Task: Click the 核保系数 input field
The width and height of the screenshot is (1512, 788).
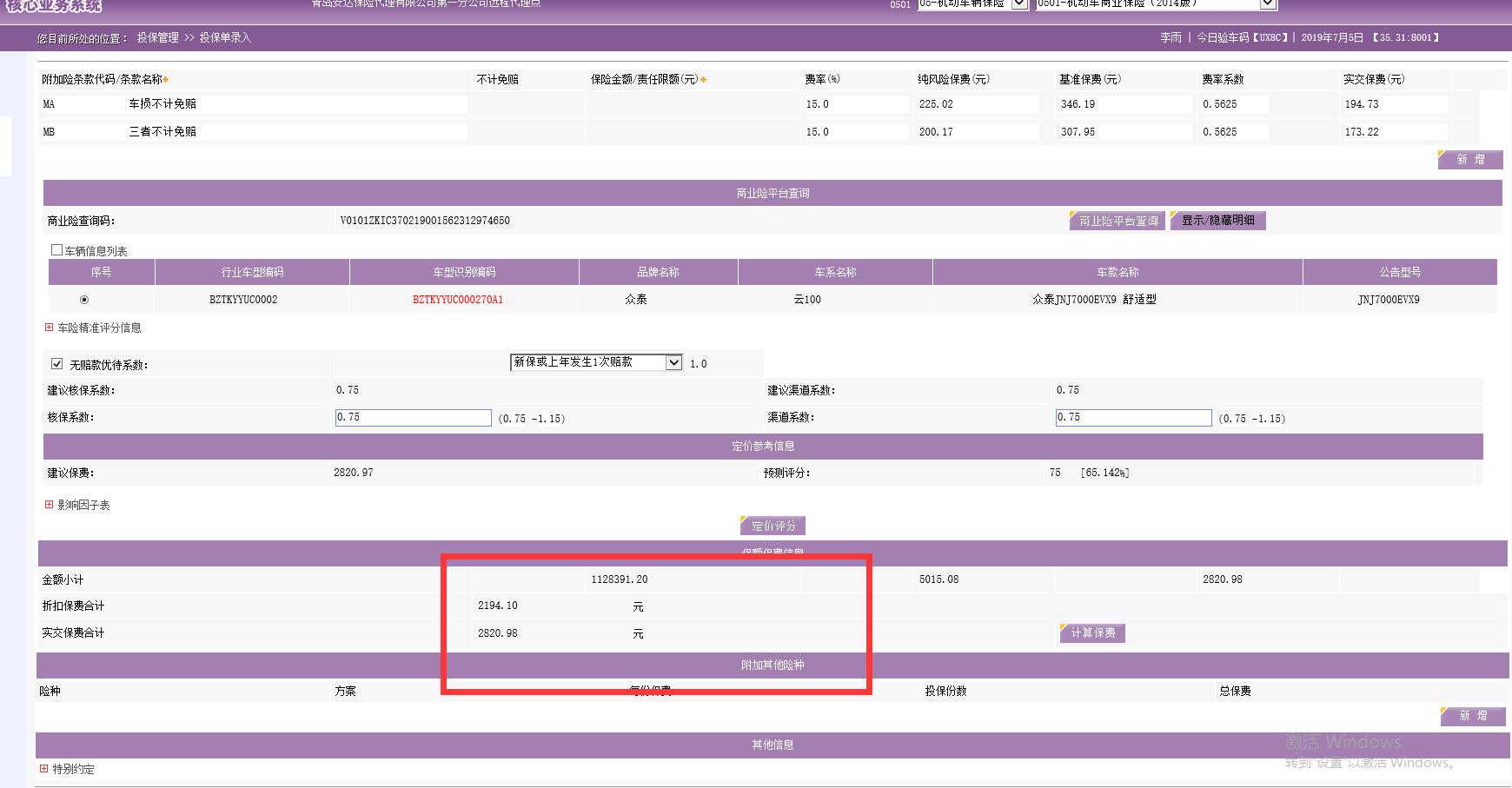Action: (x=414, y=418)
